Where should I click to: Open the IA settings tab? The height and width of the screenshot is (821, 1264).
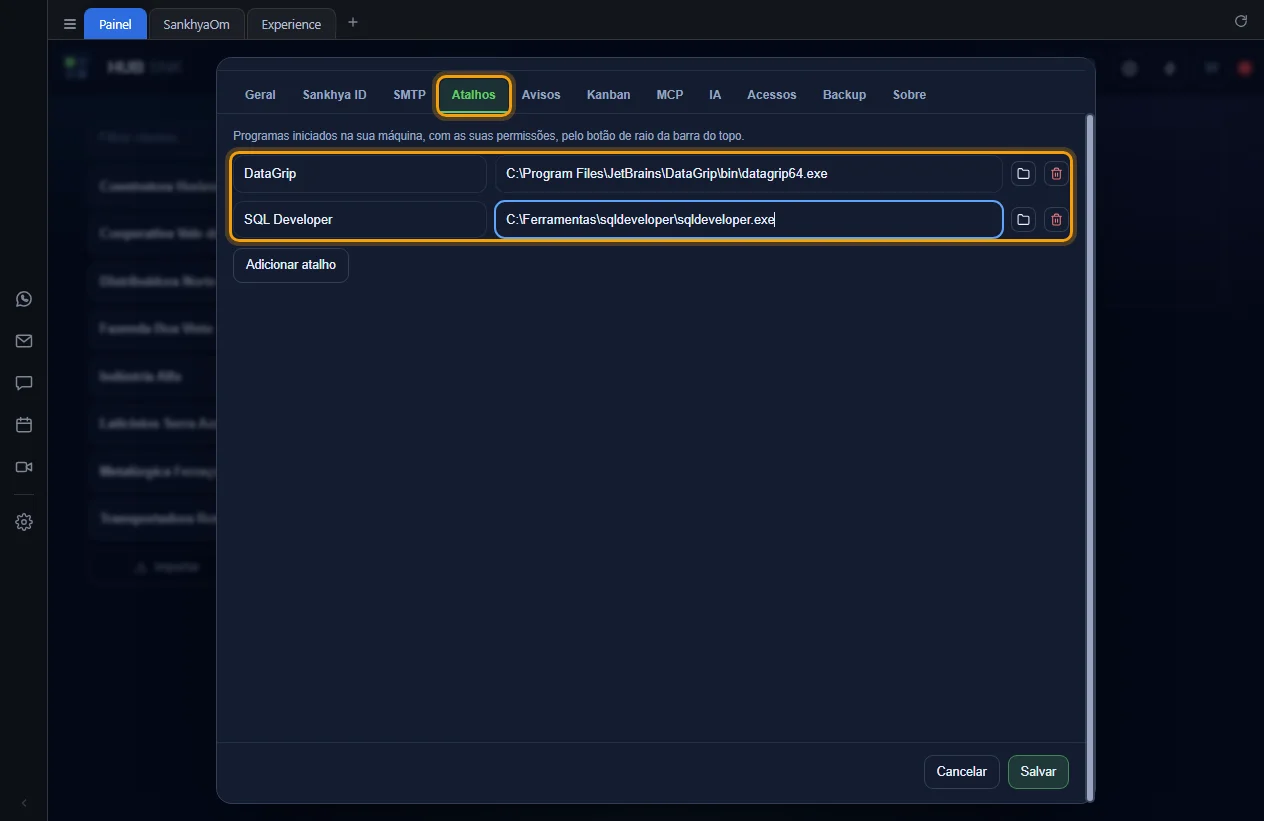point(715,95)
